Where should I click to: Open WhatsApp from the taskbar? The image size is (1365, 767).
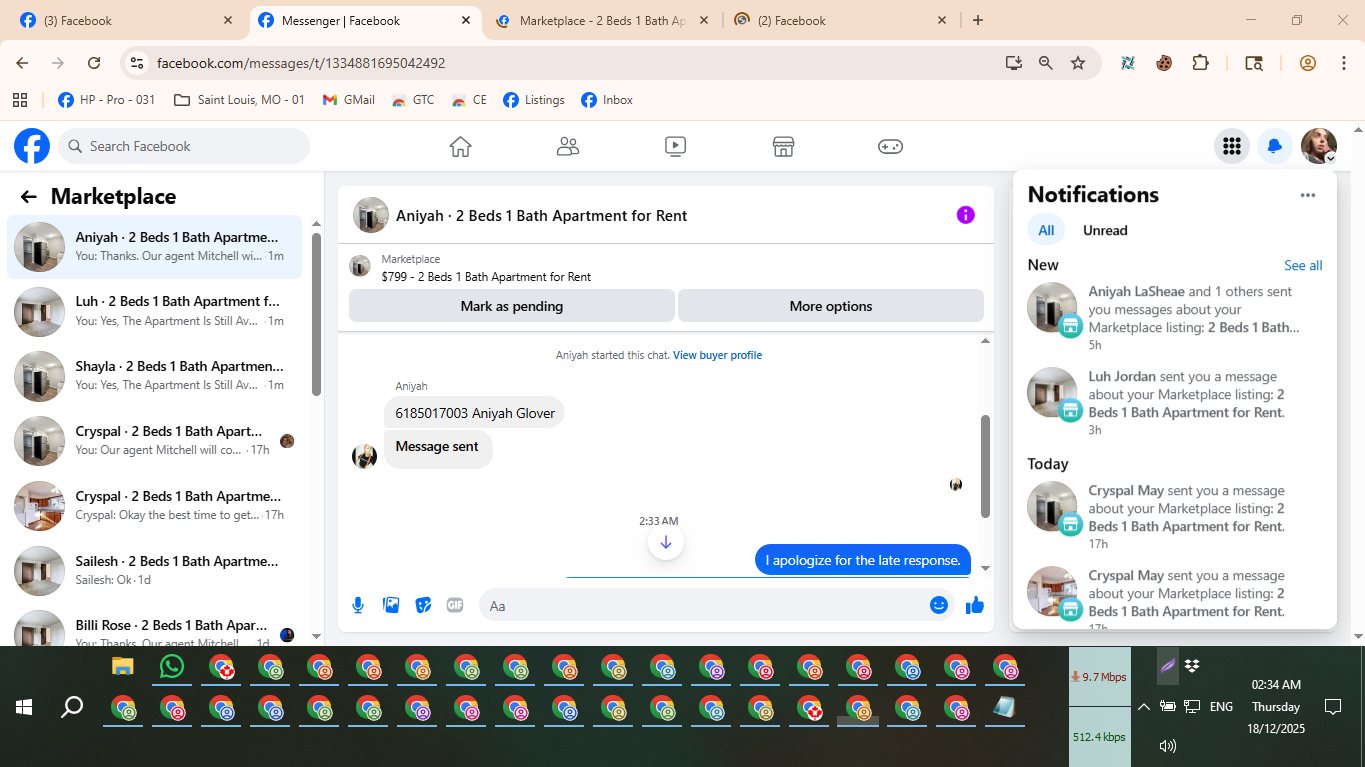click(x=172, y=667)
